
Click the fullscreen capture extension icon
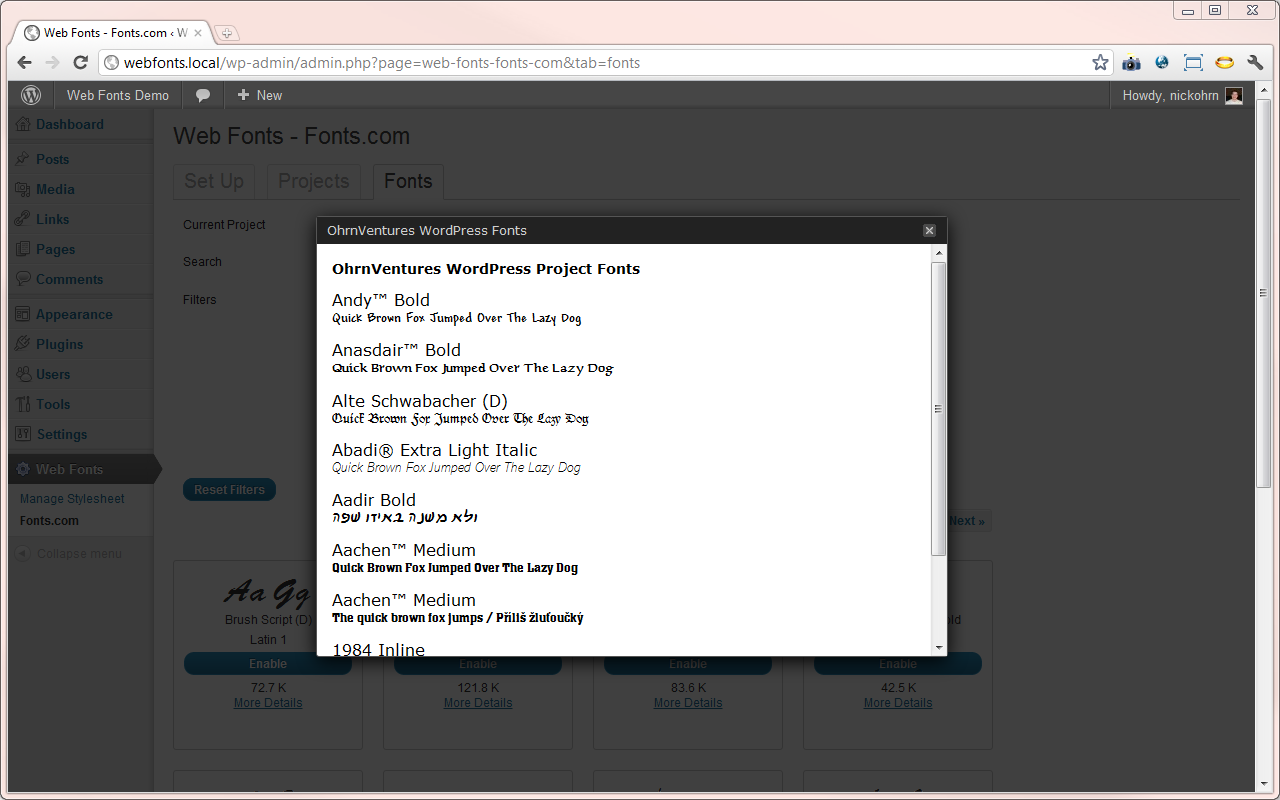[1193, 62]
